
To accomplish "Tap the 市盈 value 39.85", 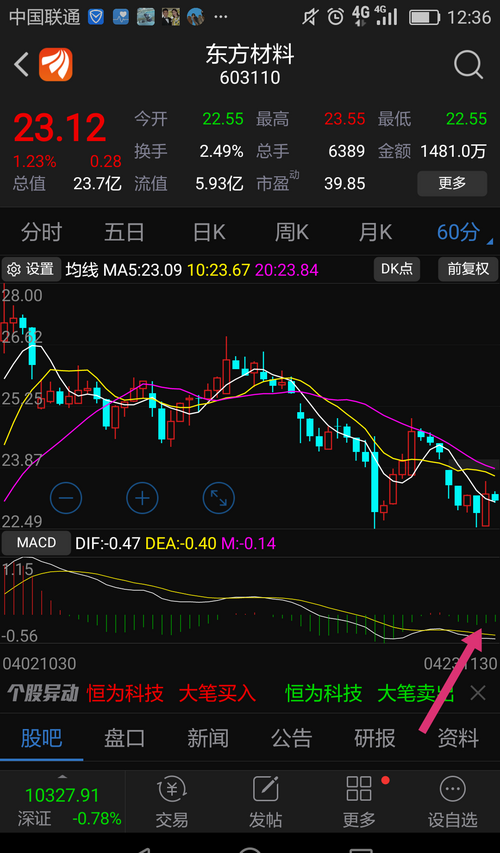I will click(344, 183).
